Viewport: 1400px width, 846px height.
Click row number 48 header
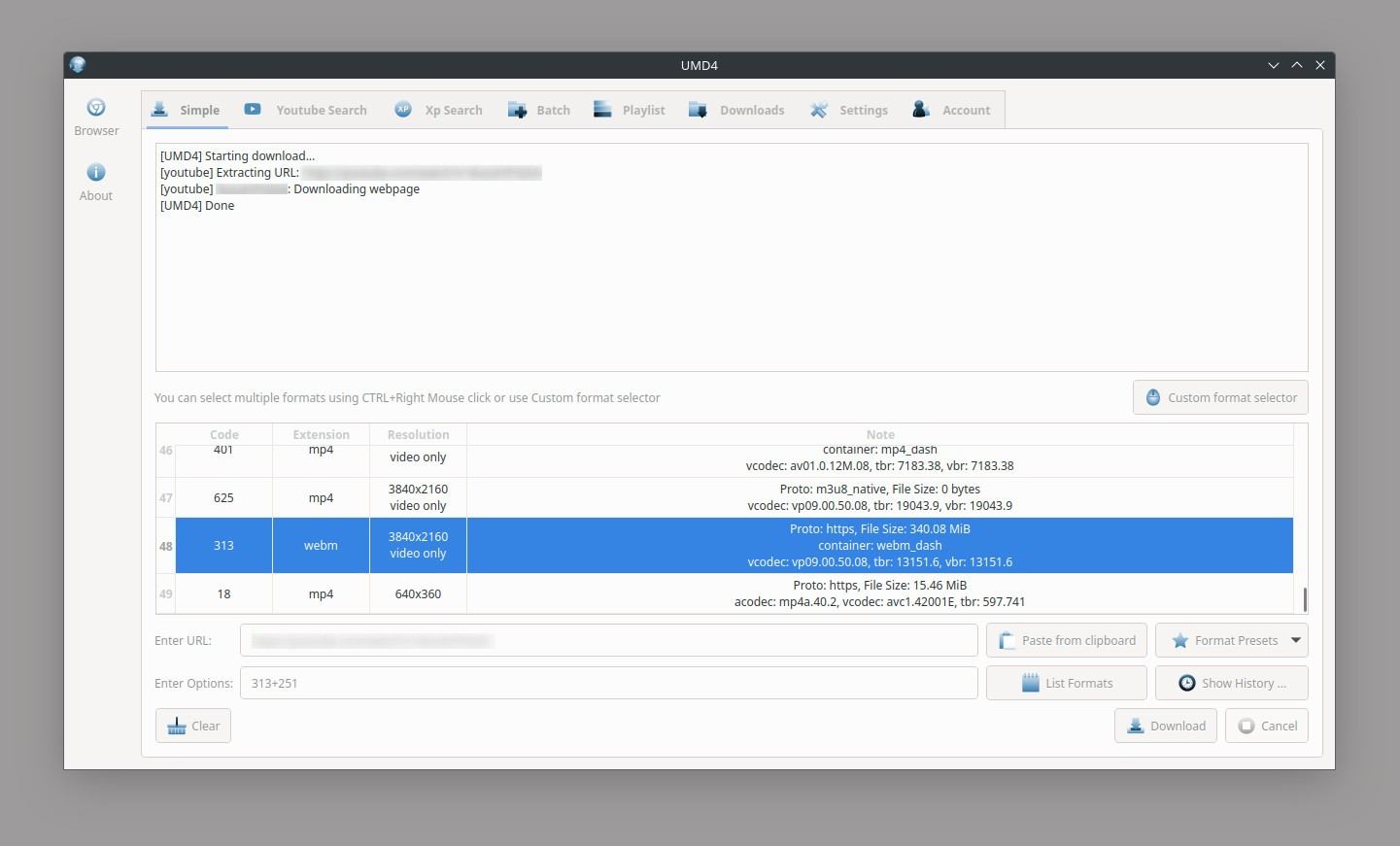point(166,546)
